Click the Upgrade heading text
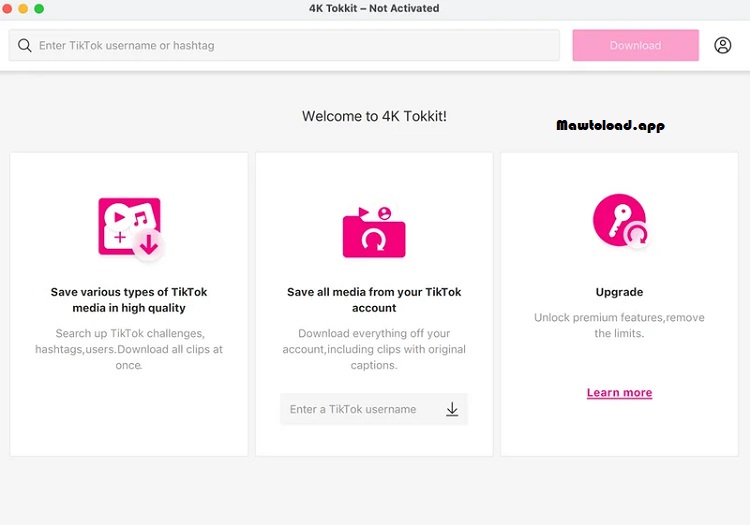Viewport: 750px width, 525px height. pyautogui.click(x=619, y=292)
